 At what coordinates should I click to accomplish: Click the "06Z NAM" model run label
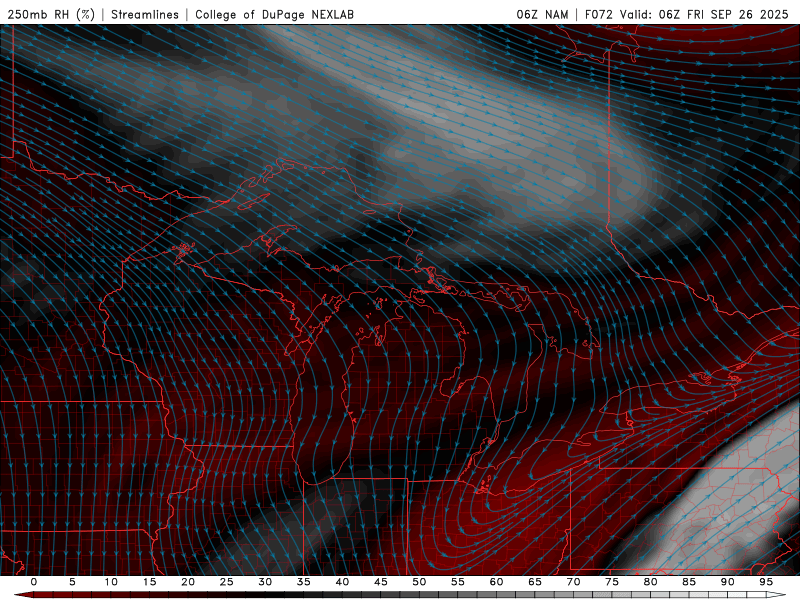(x=542, y=14)
